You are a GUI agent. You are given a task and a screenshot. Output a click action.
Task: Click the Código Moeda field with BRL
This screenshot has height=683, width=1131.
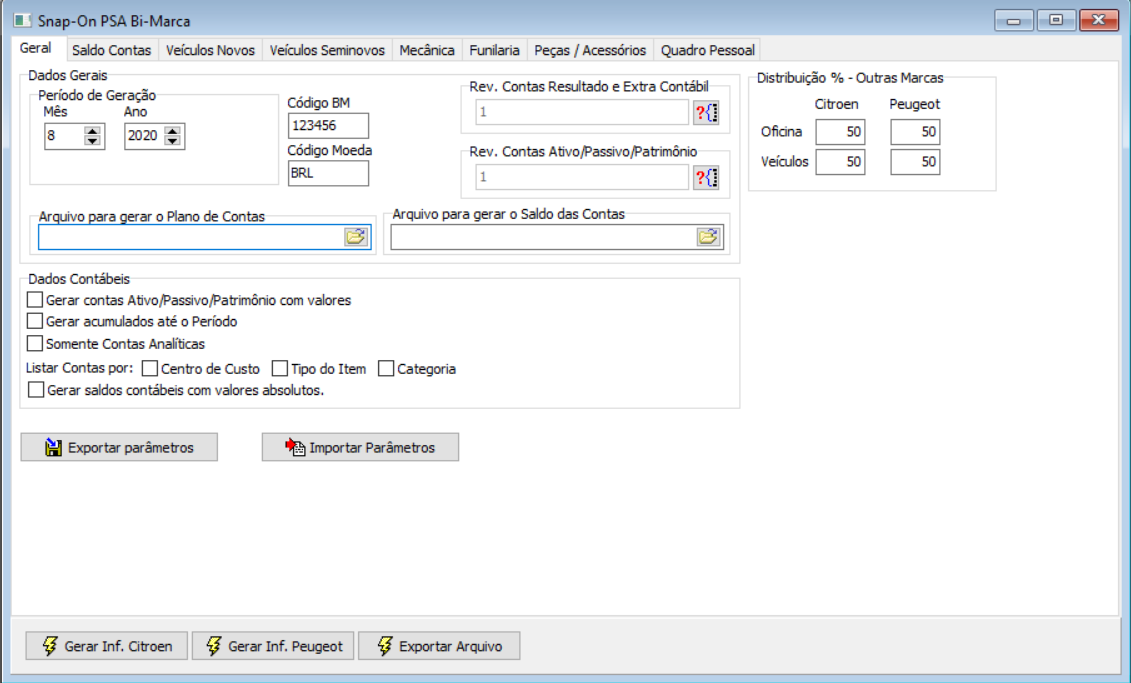(x=328, y=173)
